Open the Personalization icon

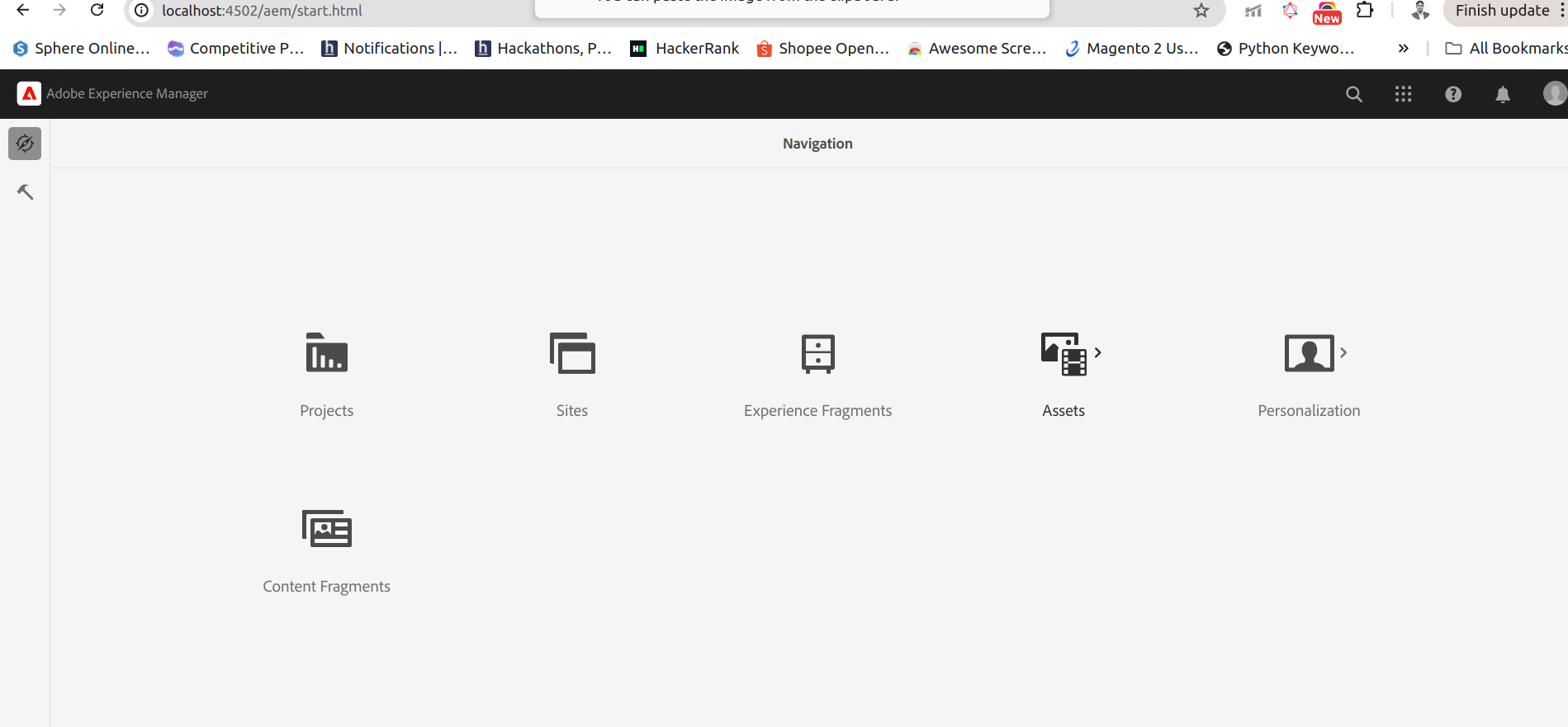(x=1309, y=353)
